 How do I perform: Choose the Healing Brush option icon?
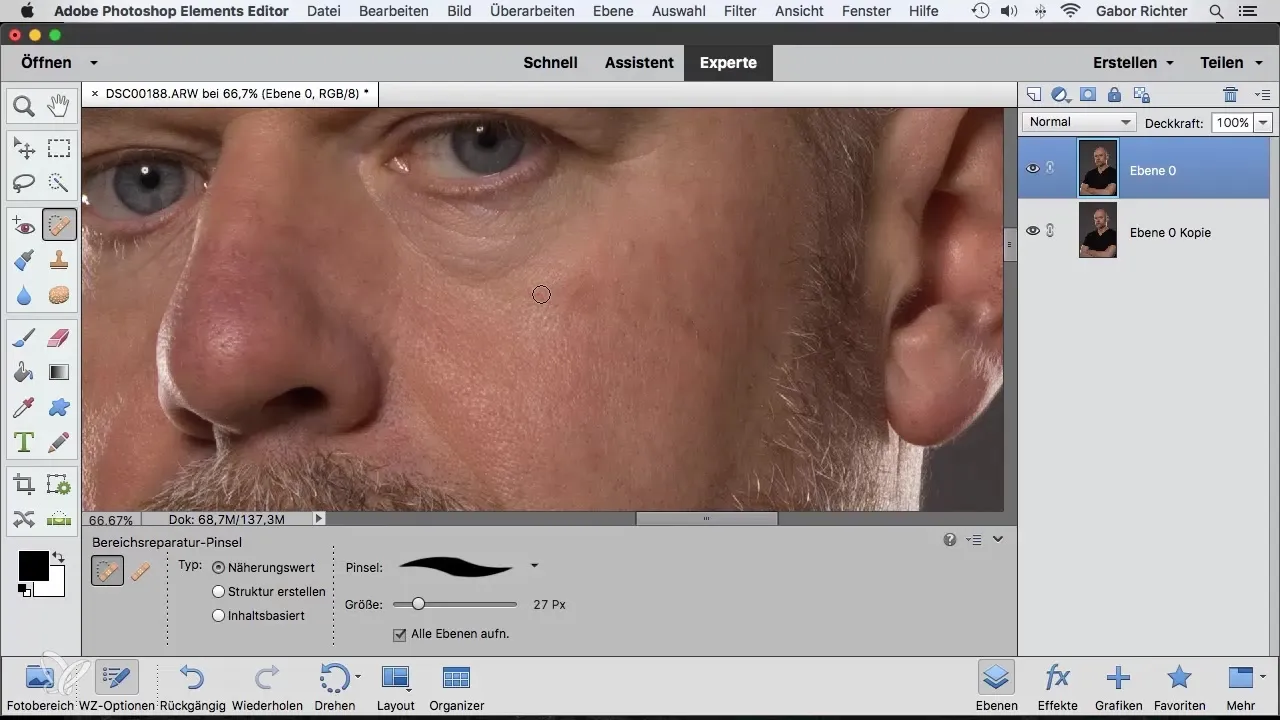140,572
